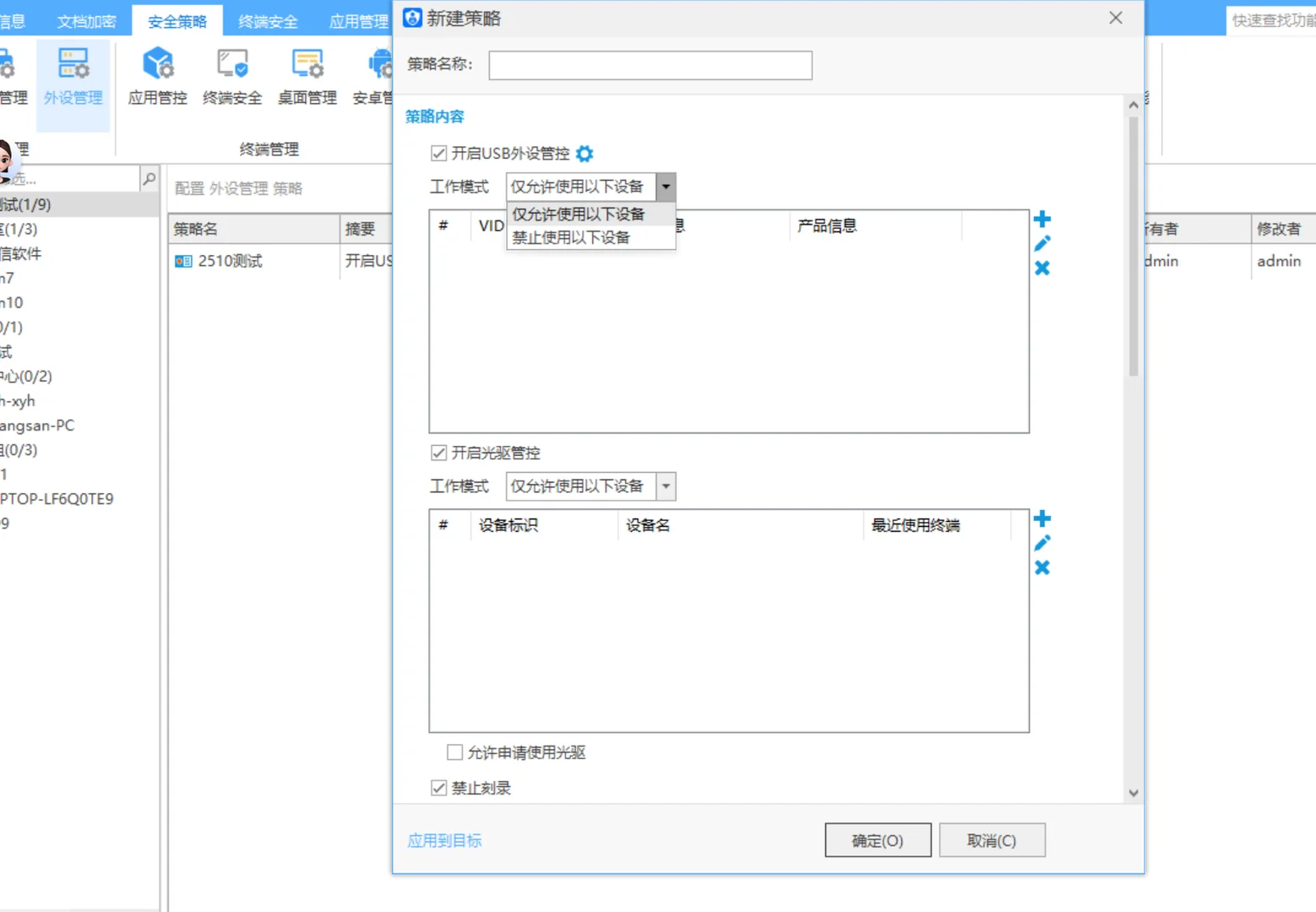This screenshot has width=1316, height=912.
Task: Click 修改者 column header
Action: (x=1283, y=229)
